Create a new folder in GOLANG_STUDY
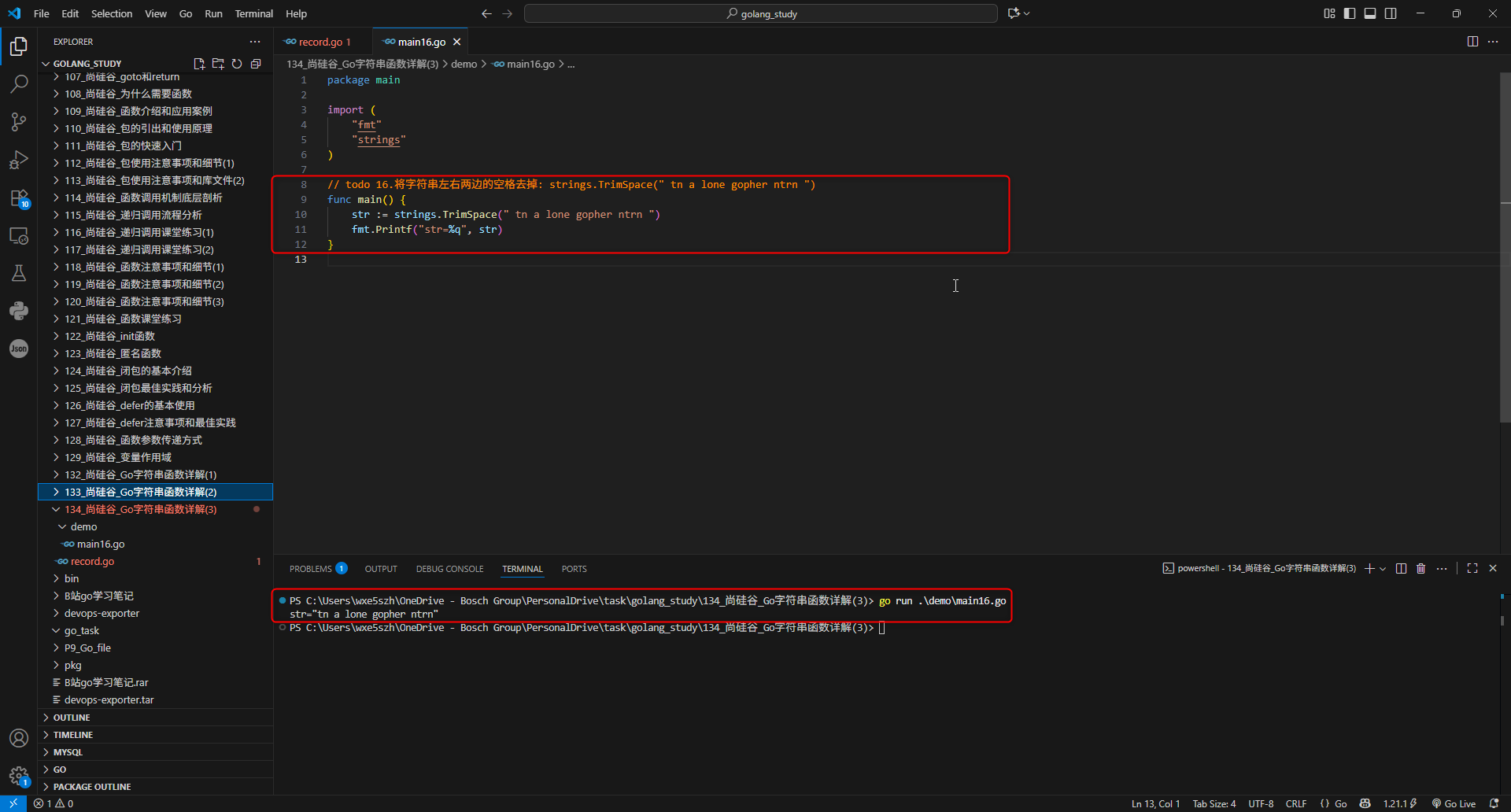This screenshot has width=1511, height=812. [218, 64]
